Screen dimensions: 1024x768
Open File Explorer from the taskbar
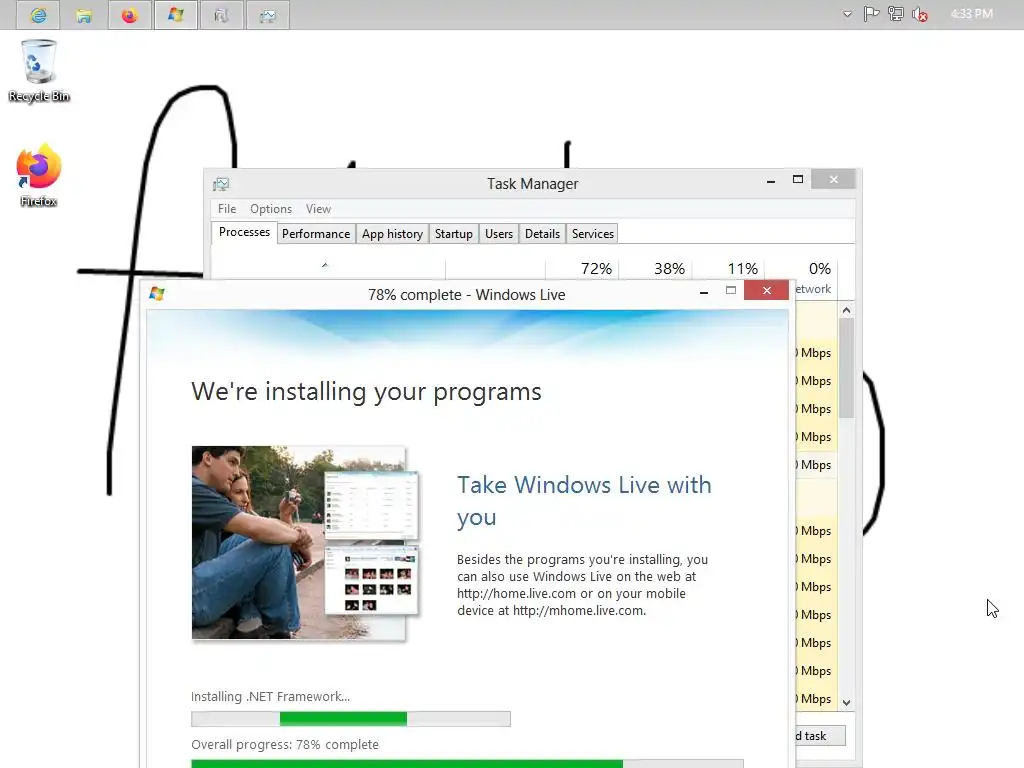[84, 14]
